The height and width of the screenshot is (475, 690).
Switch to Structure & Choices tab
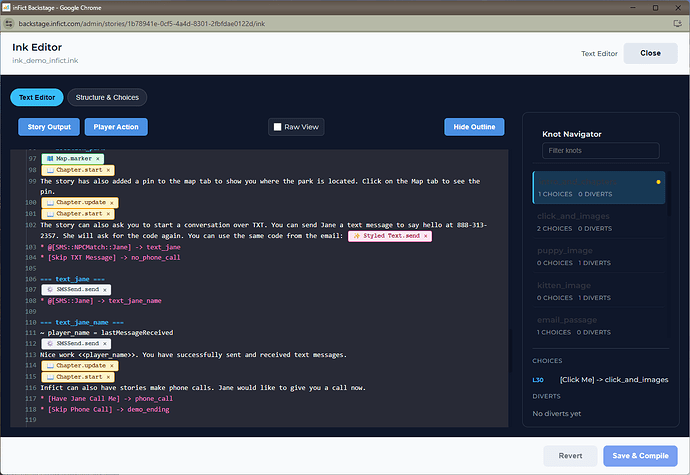107,97
